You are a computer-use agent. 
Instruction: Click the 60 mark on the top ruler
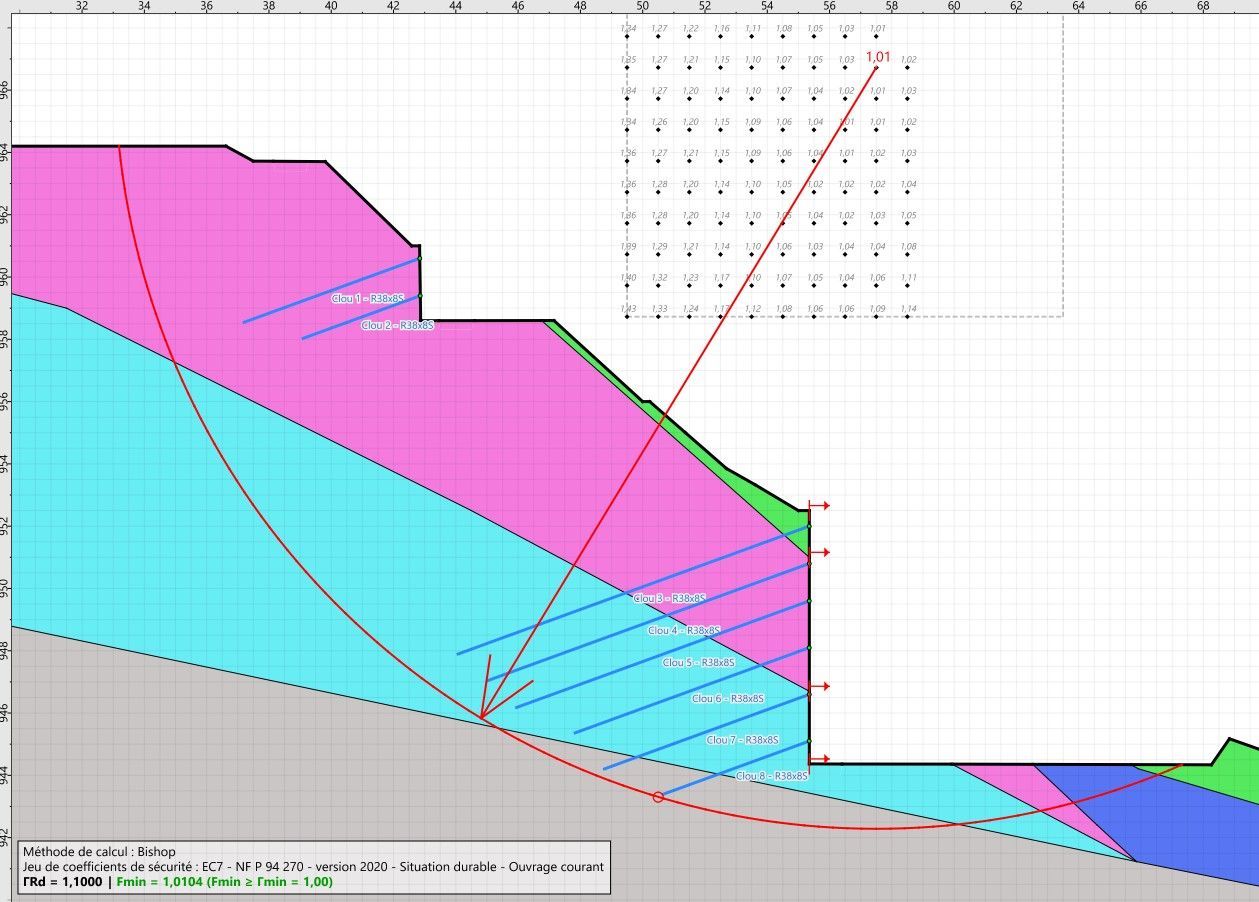[x=954, y=7]
